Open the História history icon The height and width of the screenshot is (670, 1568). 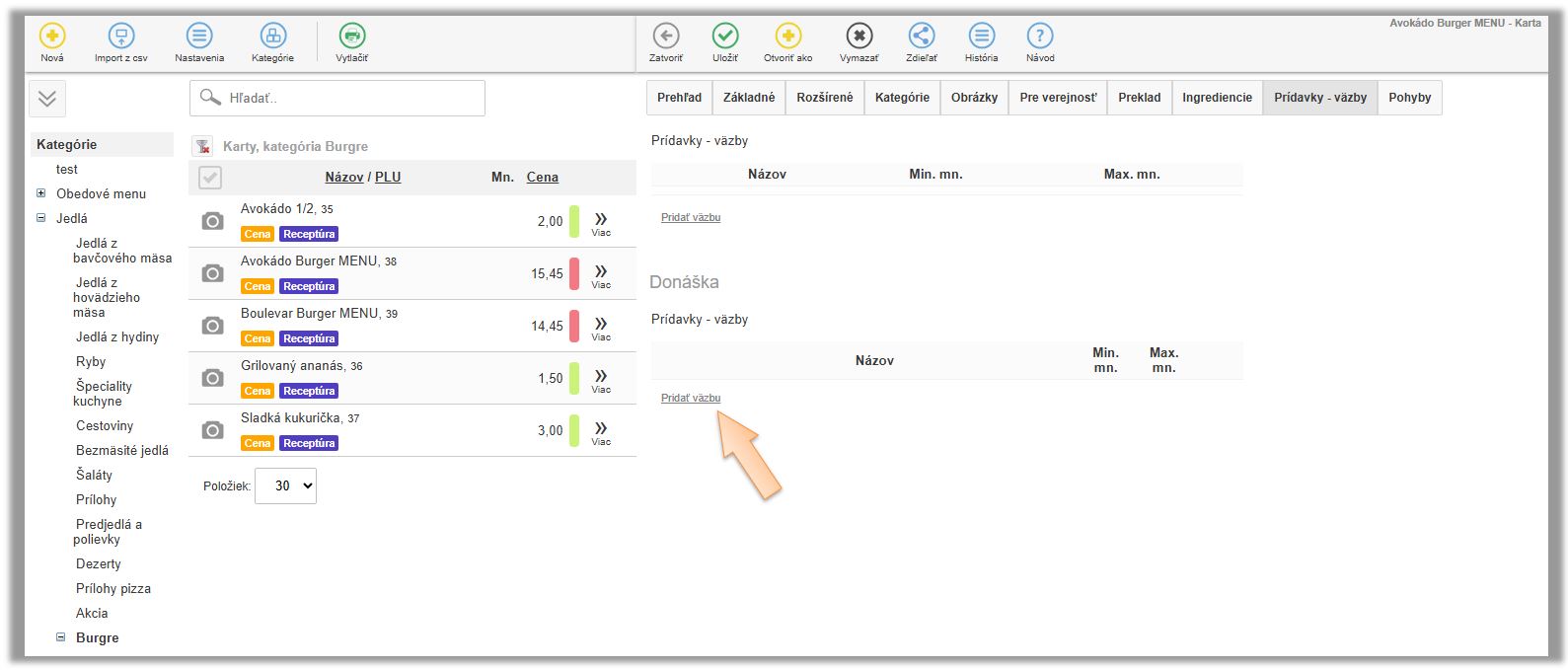[981, 37]
